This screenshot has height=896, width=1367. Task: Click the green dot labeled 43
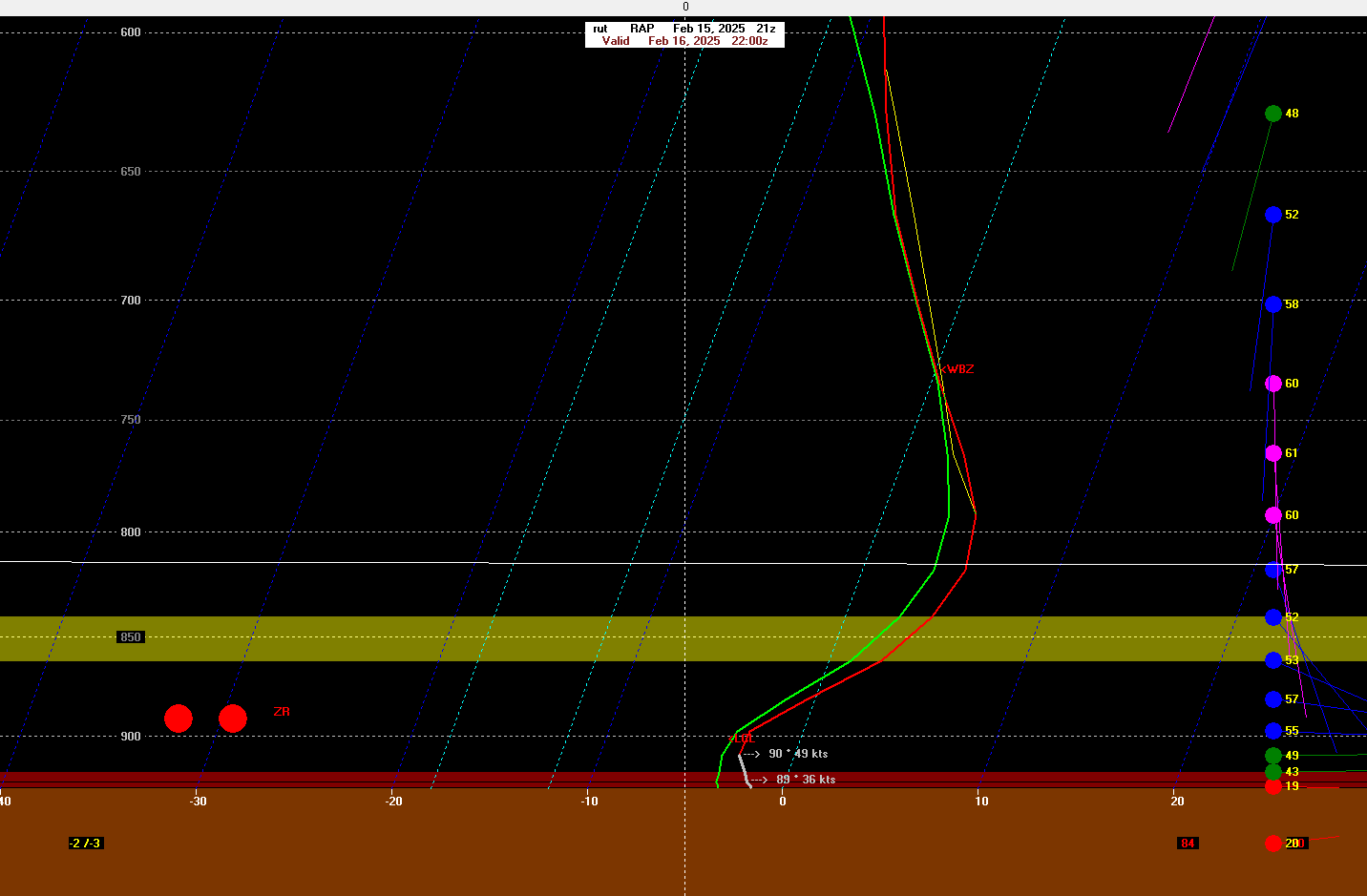[x=1273, y=772]
